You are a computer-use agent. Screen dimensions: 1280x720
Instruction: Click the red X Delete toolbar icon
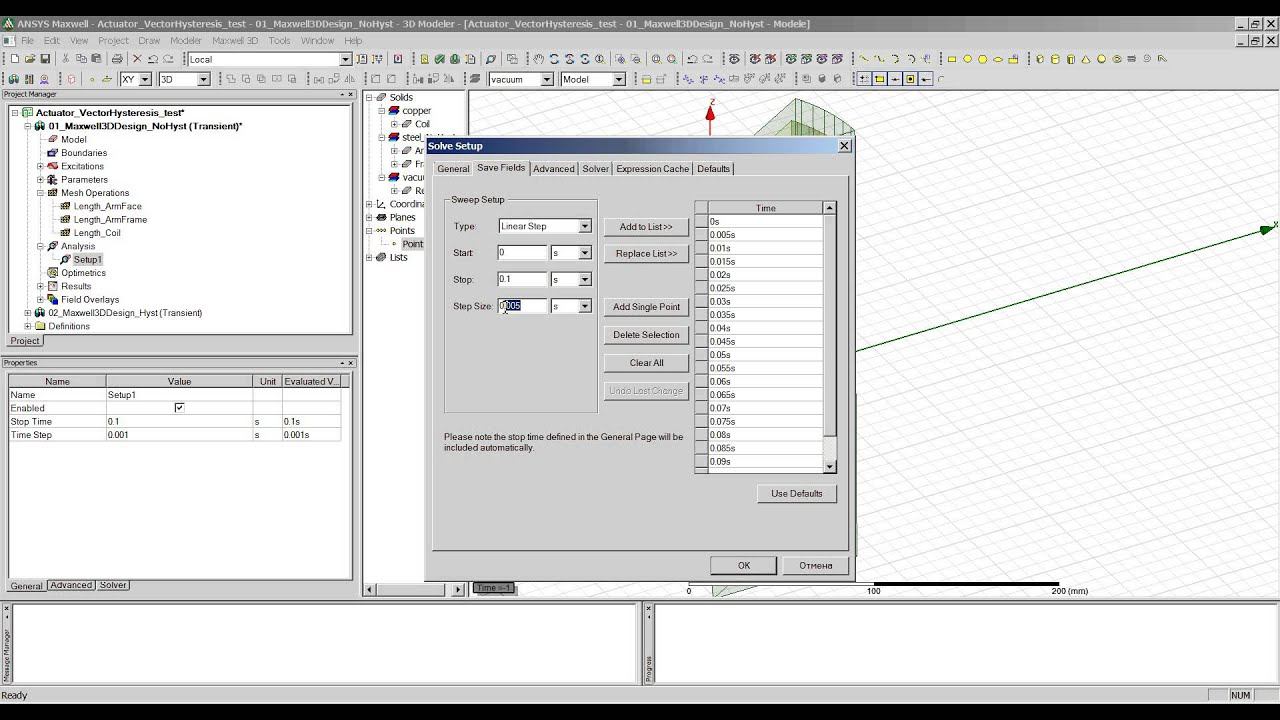pos(138,59)
